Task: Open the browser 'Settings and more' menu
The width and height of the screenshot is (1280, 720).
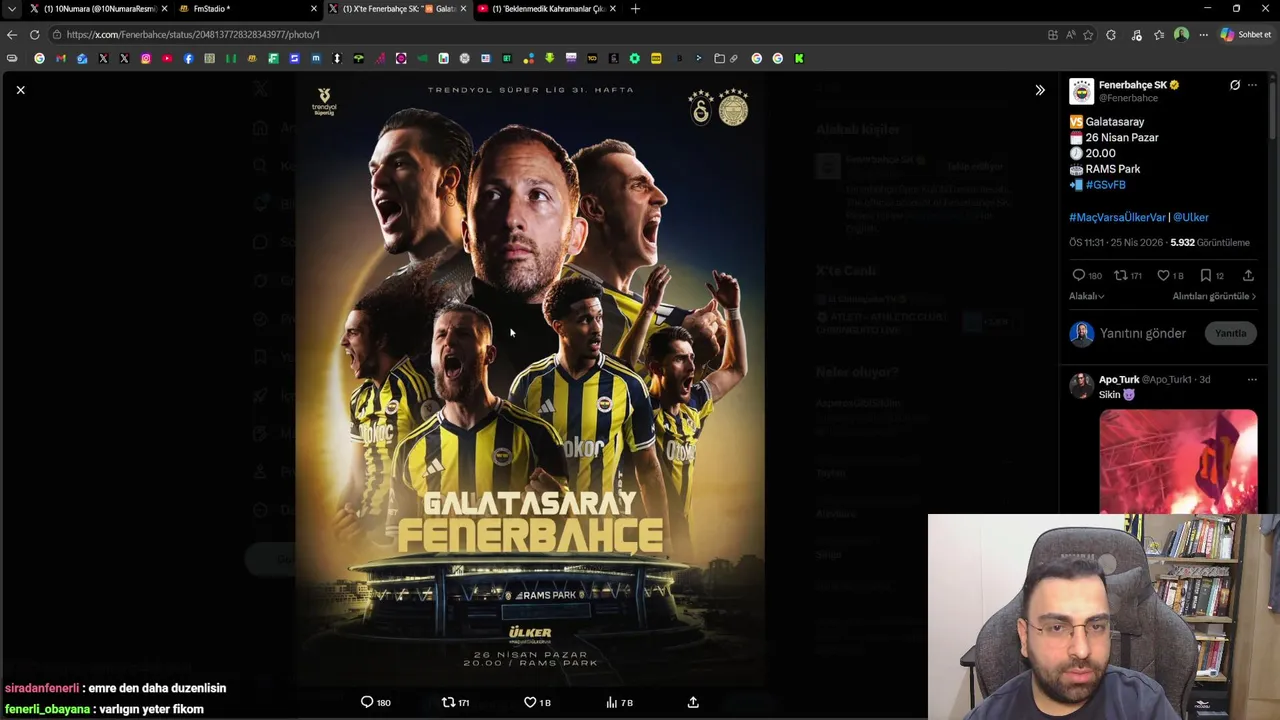Action: pos(1203,34)
